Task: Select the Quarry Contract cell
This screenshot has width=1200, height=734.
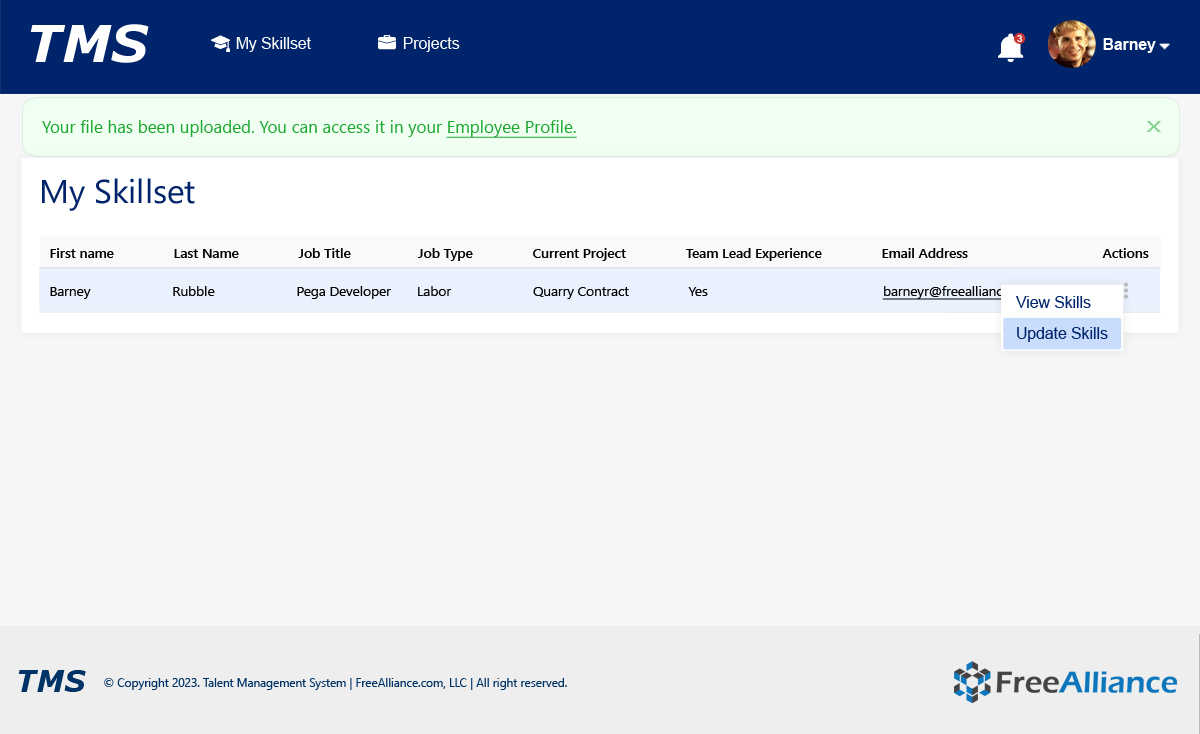Action: (581, 292)
